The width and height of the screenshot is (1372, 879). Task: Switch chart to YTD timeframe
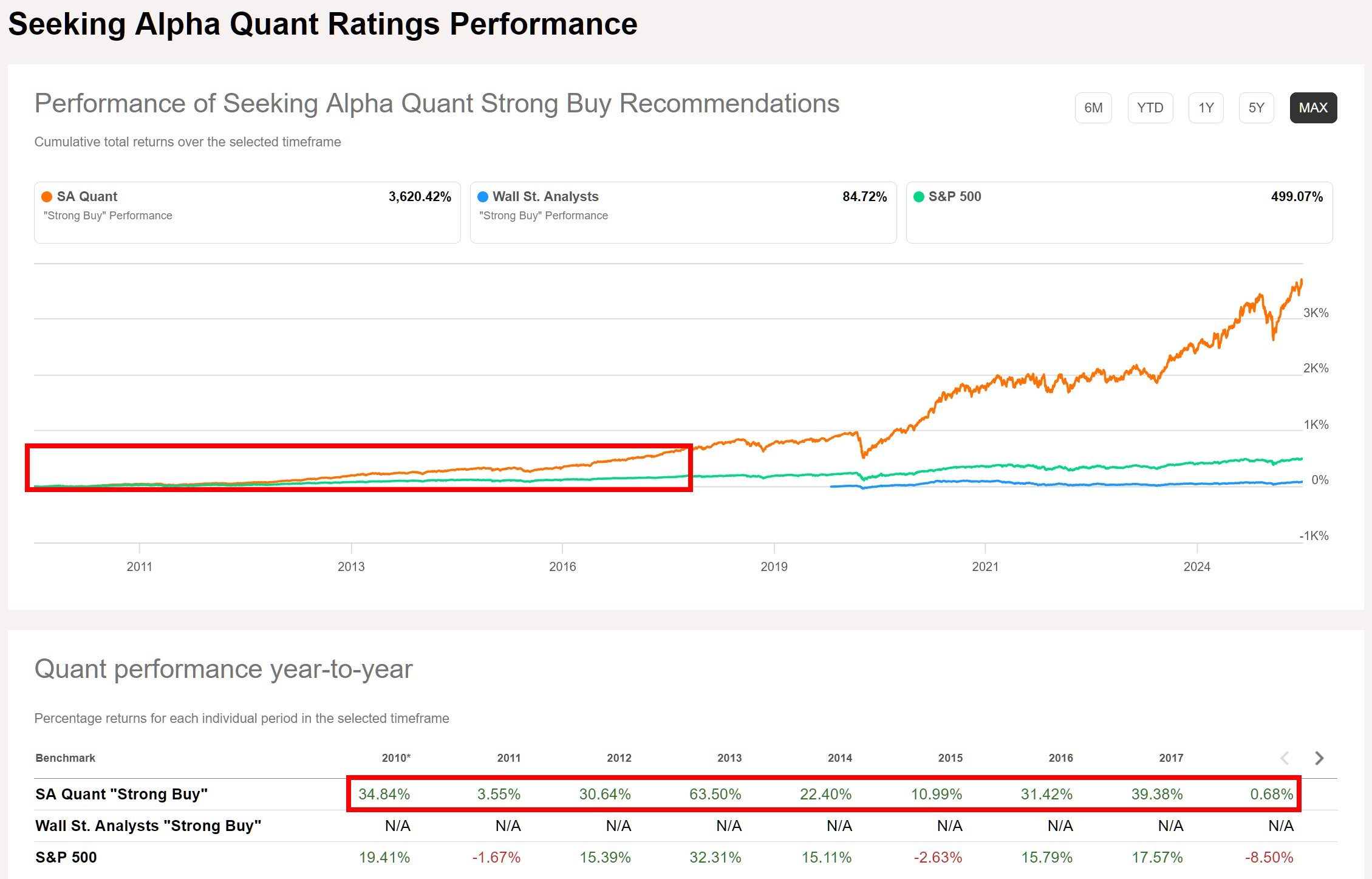pos(1150,108)
